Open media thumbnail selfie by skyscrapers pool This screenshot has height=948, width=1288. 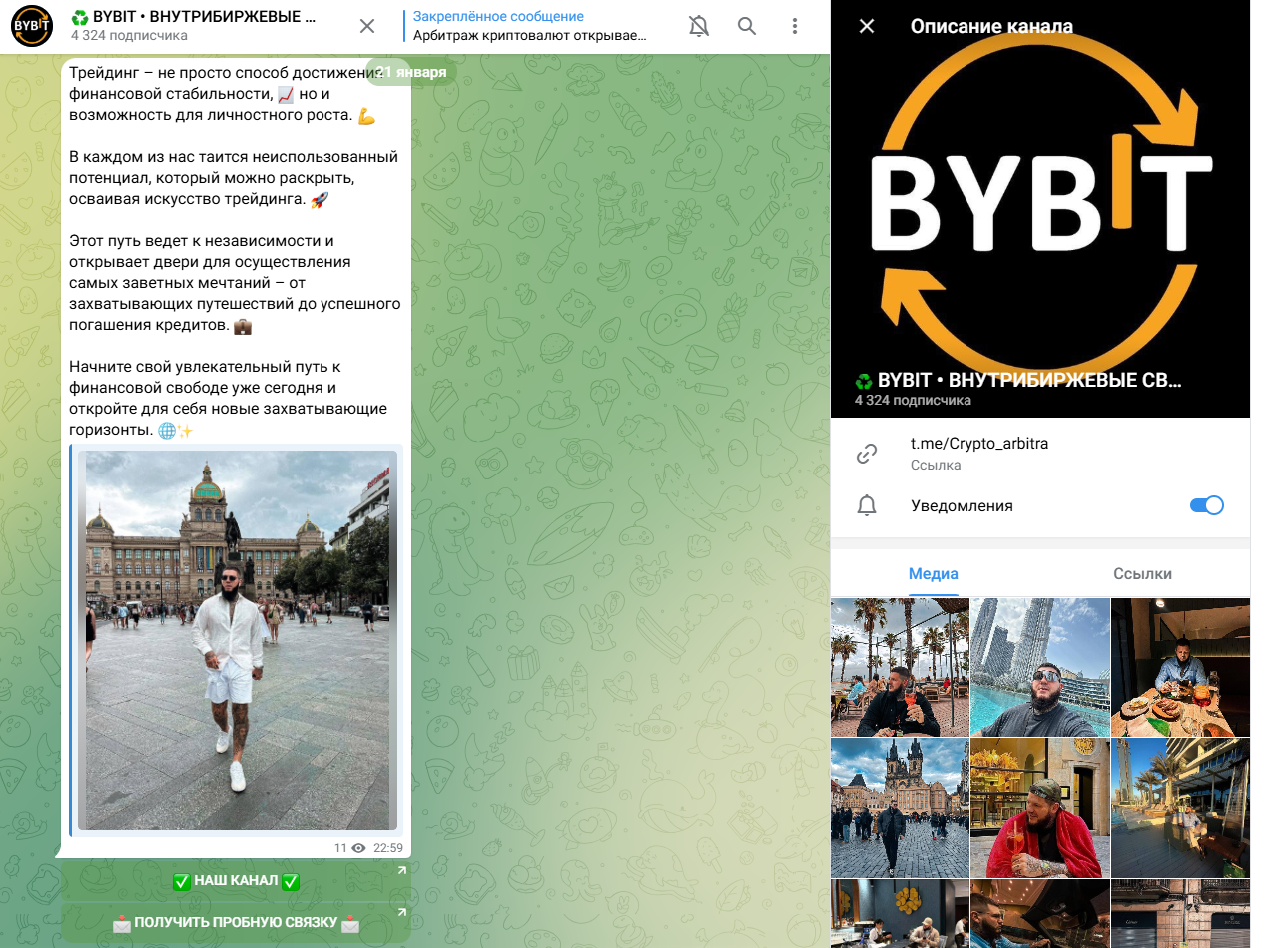[x=1040, y=668]
